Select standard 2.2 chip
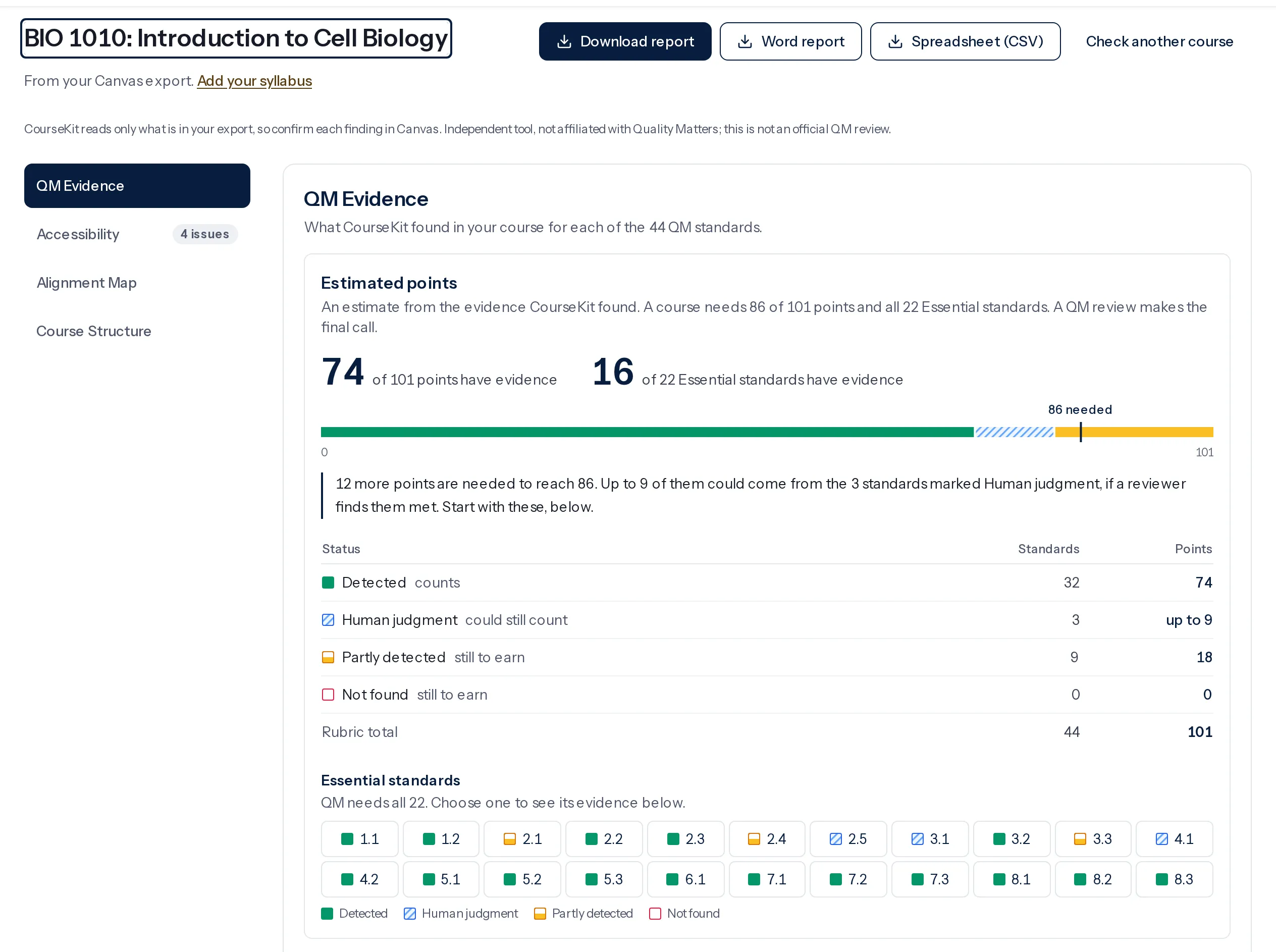Viewport: 1276px width, 952px height. click(x=604, y=839)
